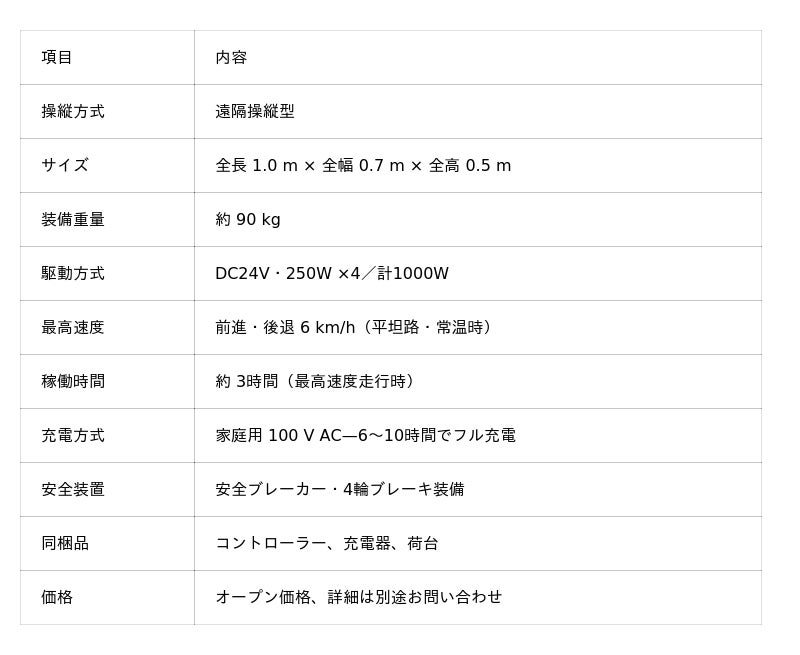The height and width of the screenshot is (655, 800).
Task: Select the 最高速度 row label
Action: 73,327
